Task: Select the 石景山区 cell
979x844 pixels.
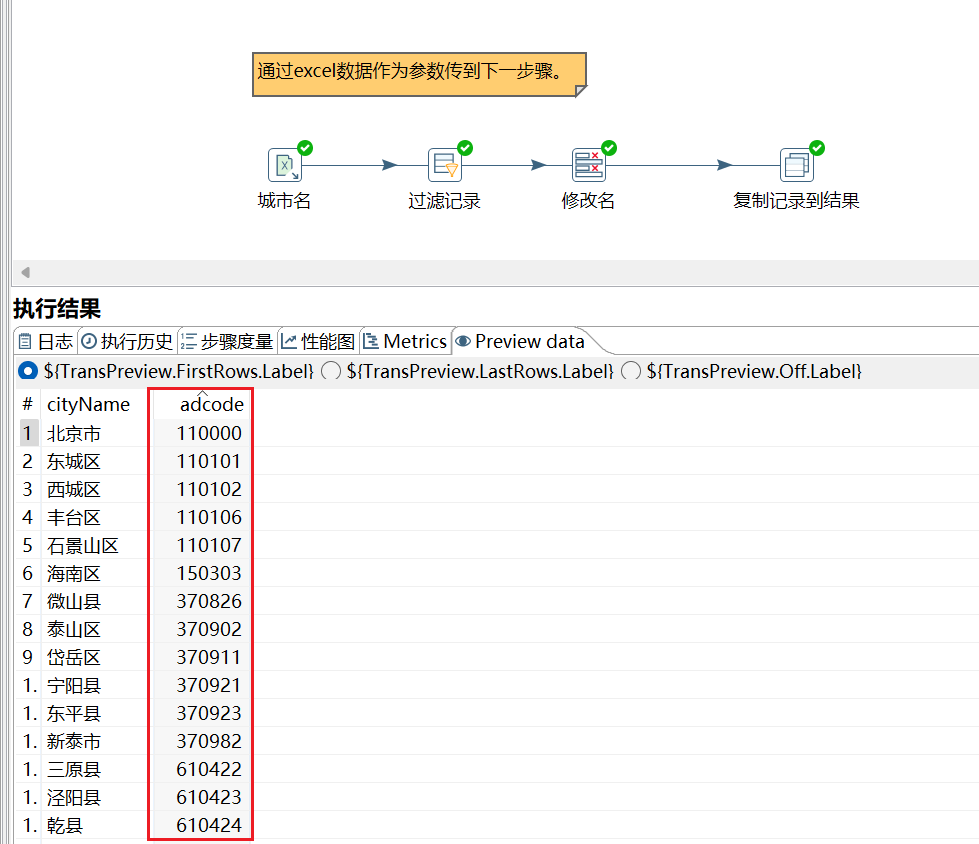Action: point(83,546)
